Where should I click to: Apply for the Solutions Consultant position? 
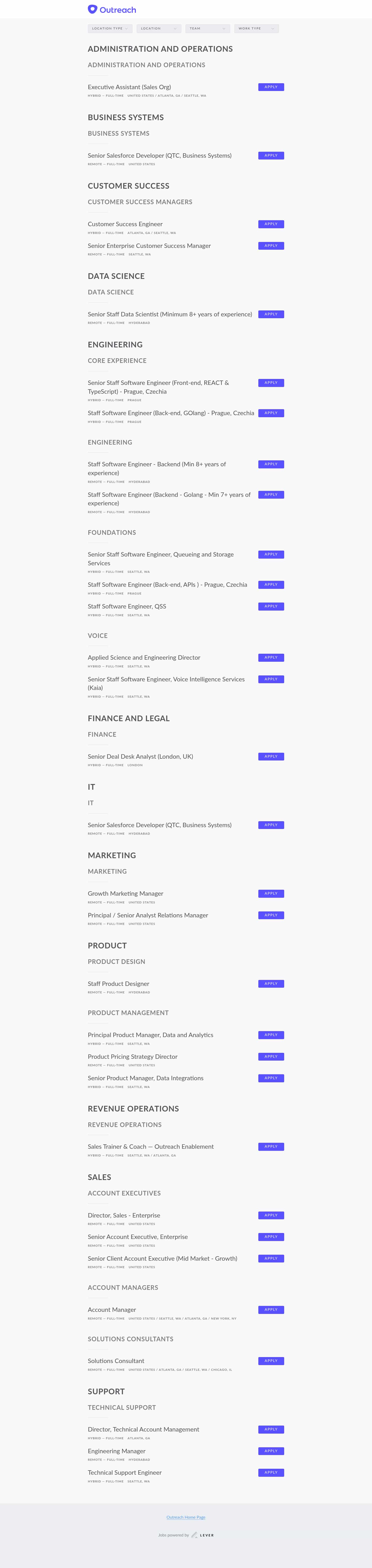pos(270,1361)
